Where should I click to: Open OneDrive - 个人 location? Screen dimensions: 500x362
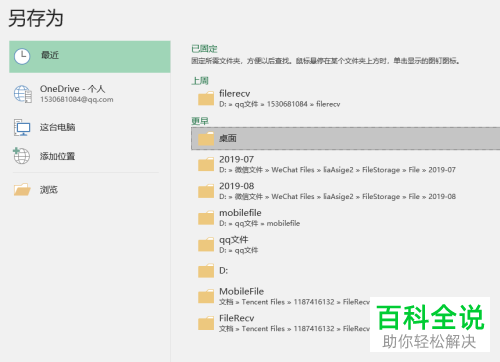click(x=90, y=94)
